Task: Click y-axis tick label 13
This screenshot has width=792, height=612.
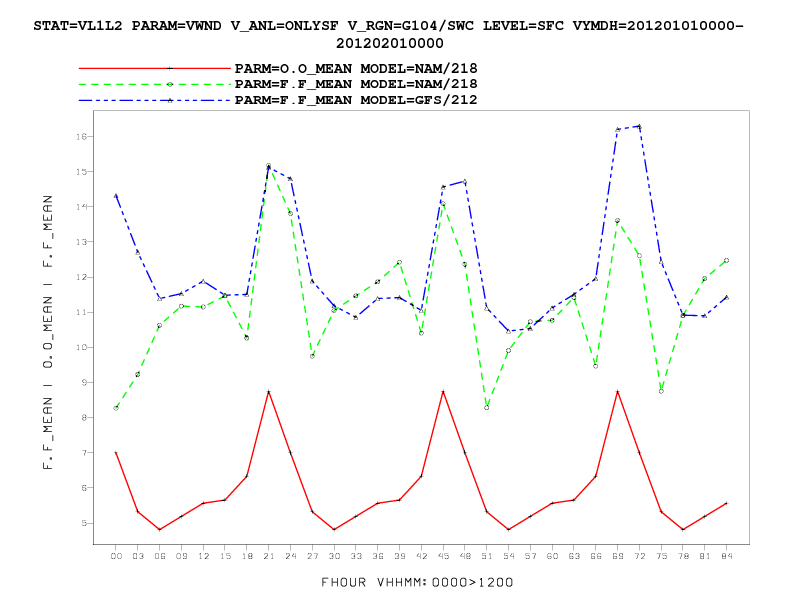Action: [81, 242]
